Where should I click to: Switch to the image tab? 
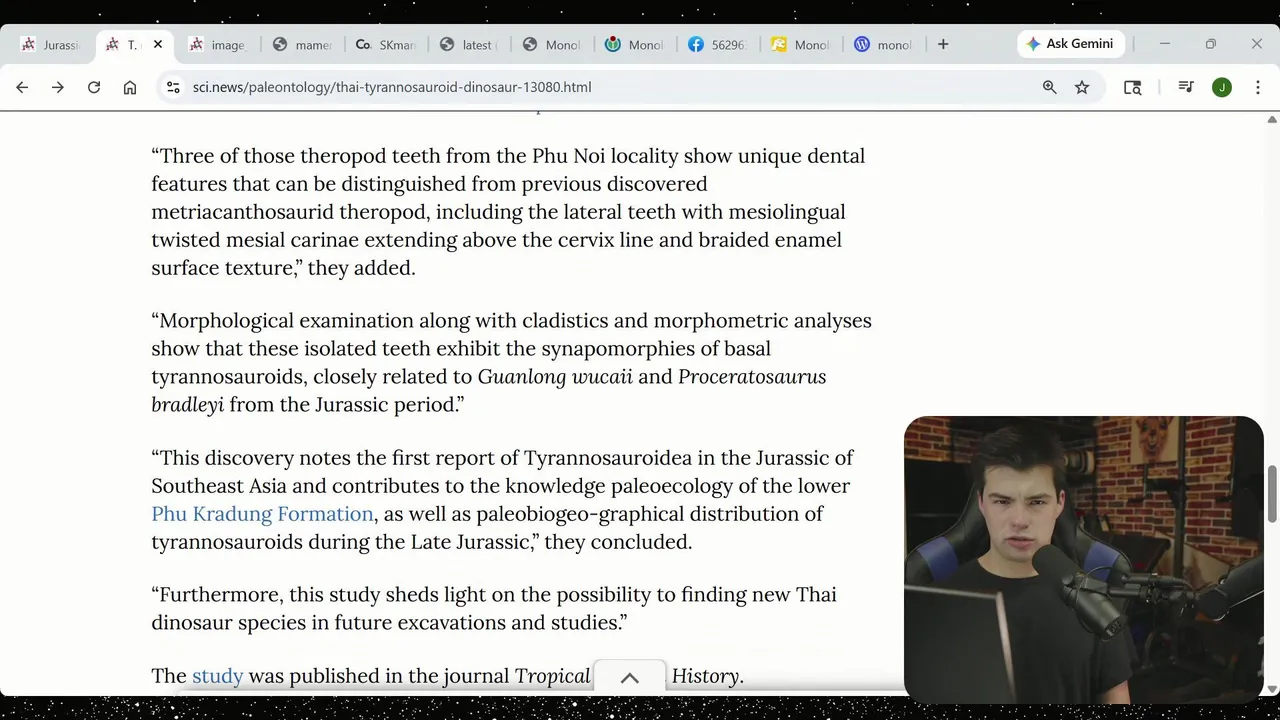[x=218, y=44]
